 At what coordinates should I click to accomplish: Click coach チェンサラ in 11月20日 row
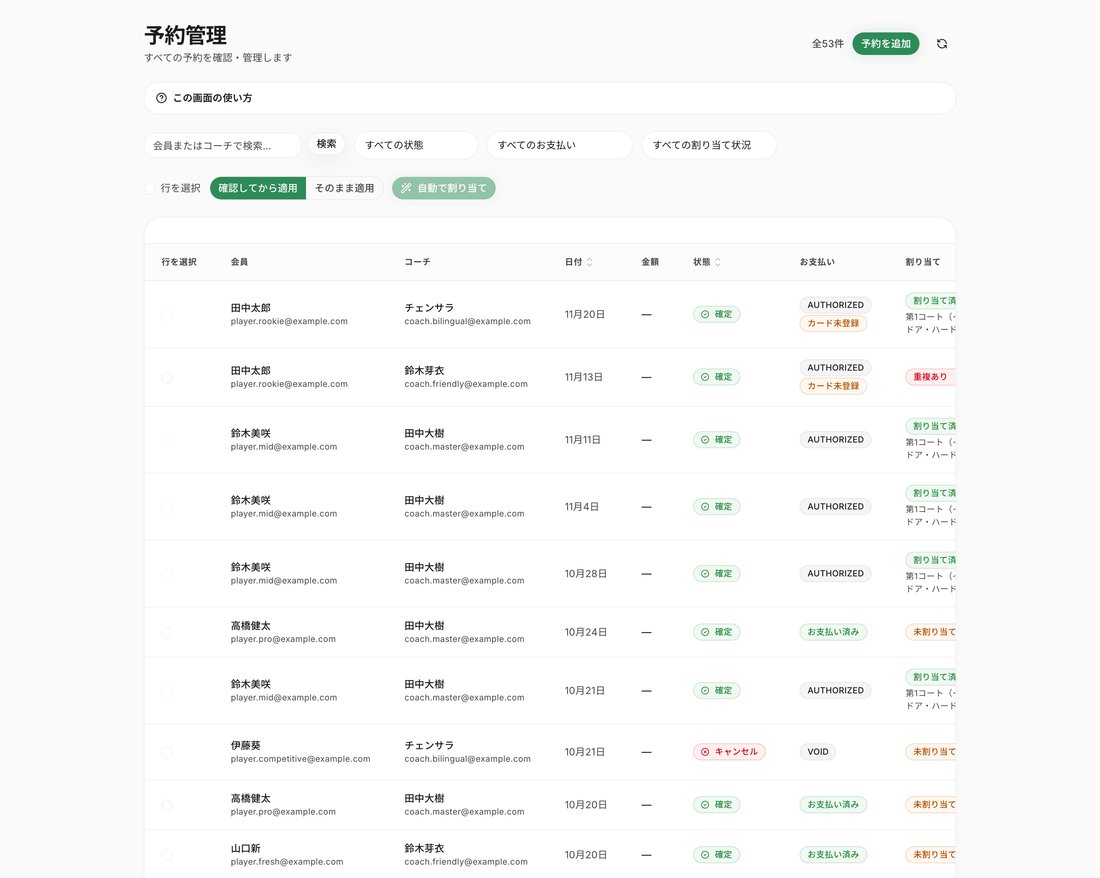tap(429, 308)
